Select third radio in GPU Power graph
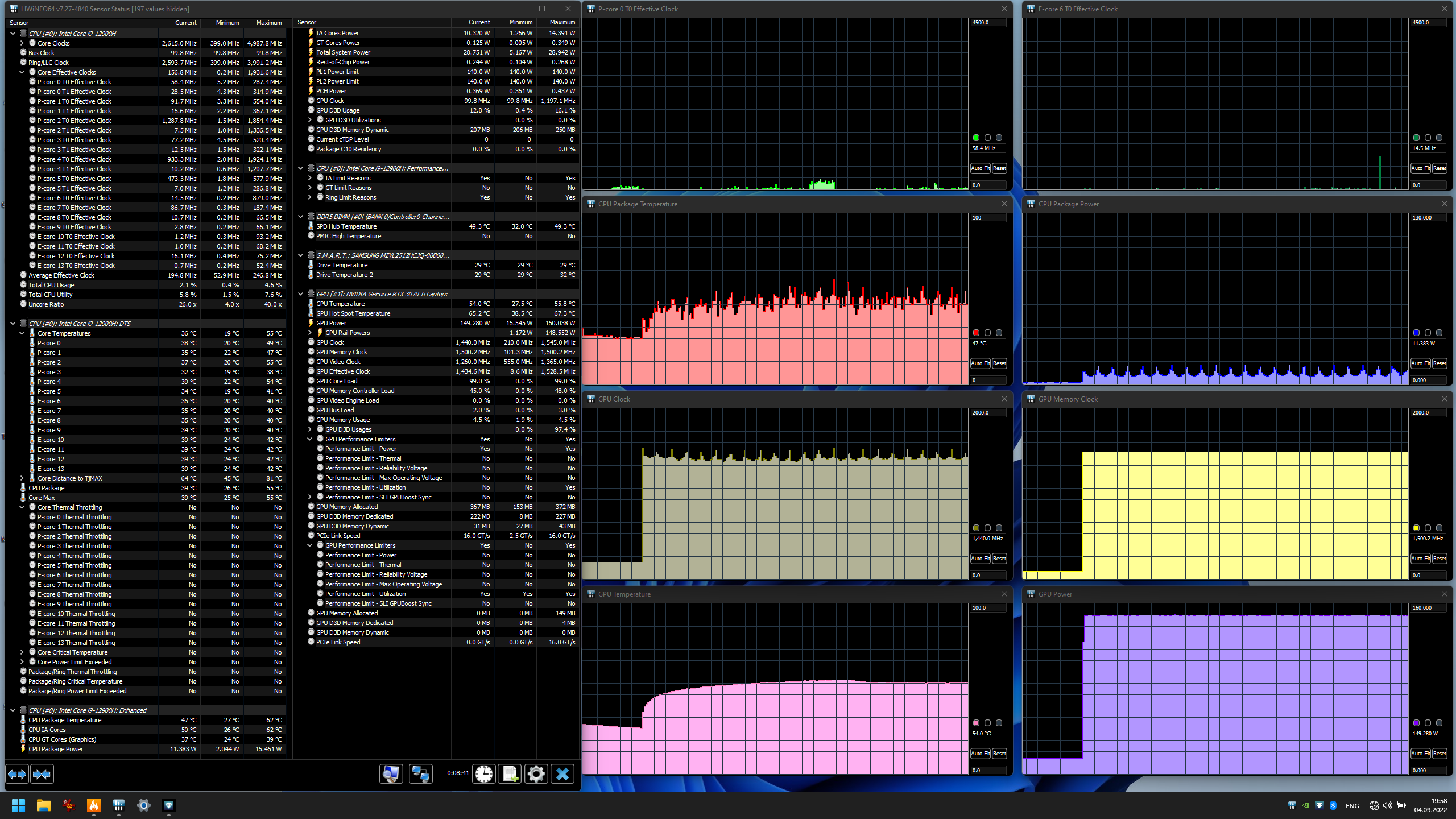This screenshot has width=1456, height=819. pyautogui.click(x=1440, y=723)
